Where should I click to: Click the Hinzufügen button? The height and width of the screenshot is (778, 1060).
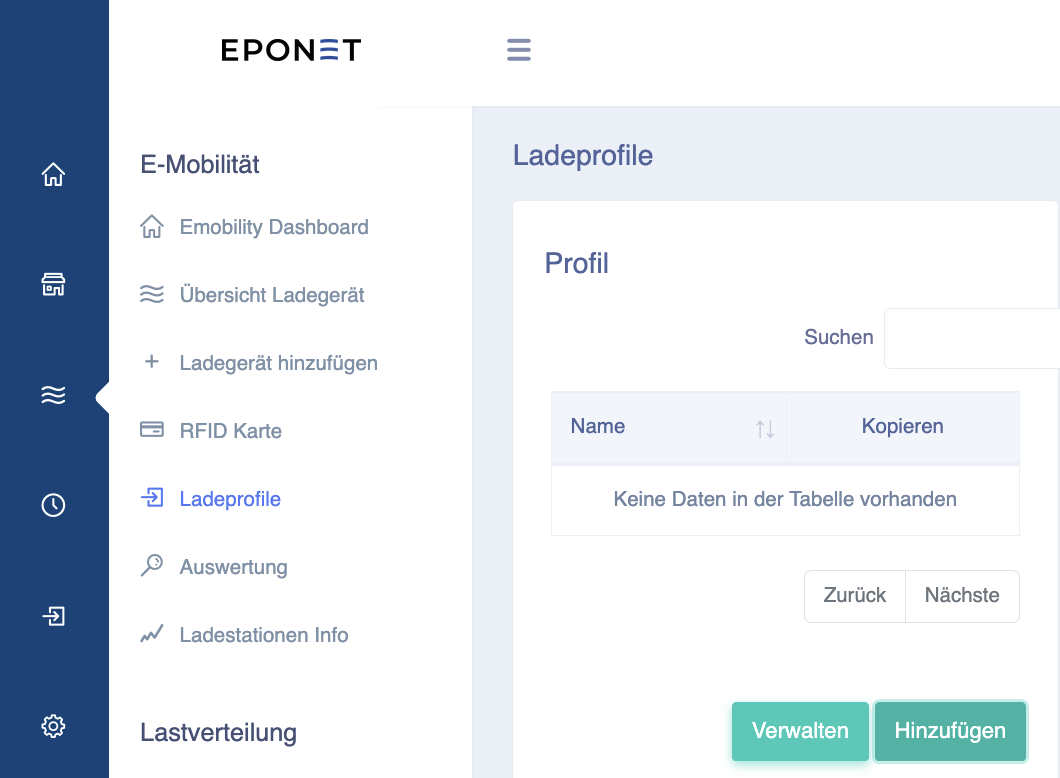(x=950, y=731)
